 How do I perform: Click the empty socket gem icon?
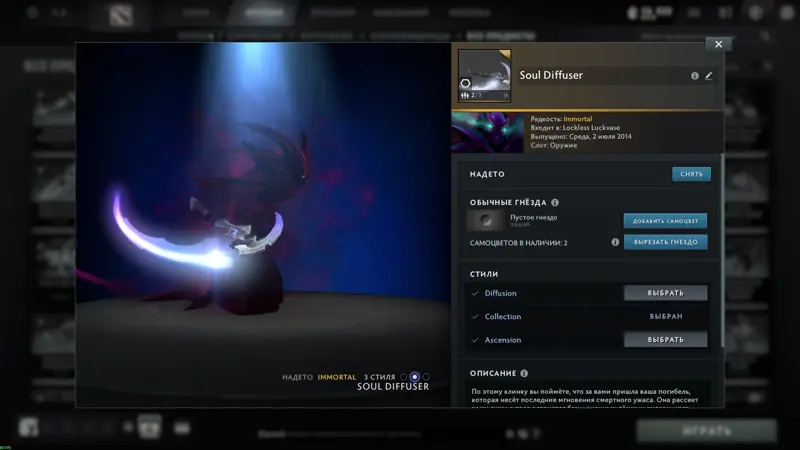point(486,220)
